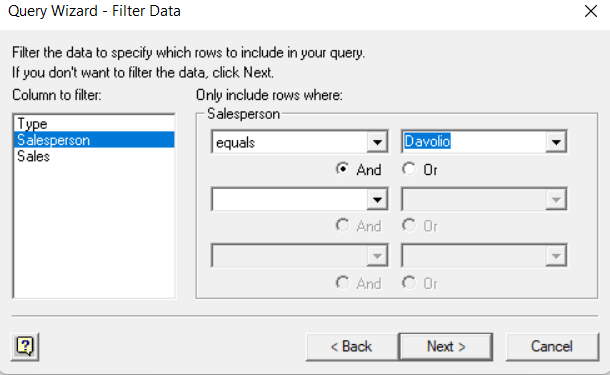Click the equals operator field
This screenshot has width=610, height=375.
tap(289, 142)
